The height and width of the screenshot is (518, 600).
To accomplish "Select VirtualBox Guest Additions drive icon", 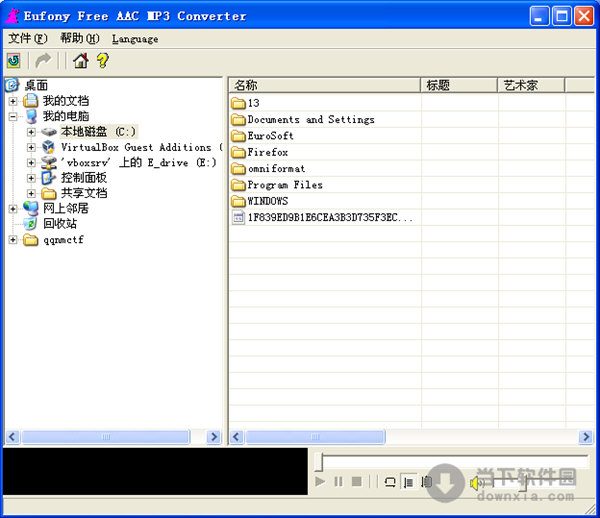I will coord(49,147).
